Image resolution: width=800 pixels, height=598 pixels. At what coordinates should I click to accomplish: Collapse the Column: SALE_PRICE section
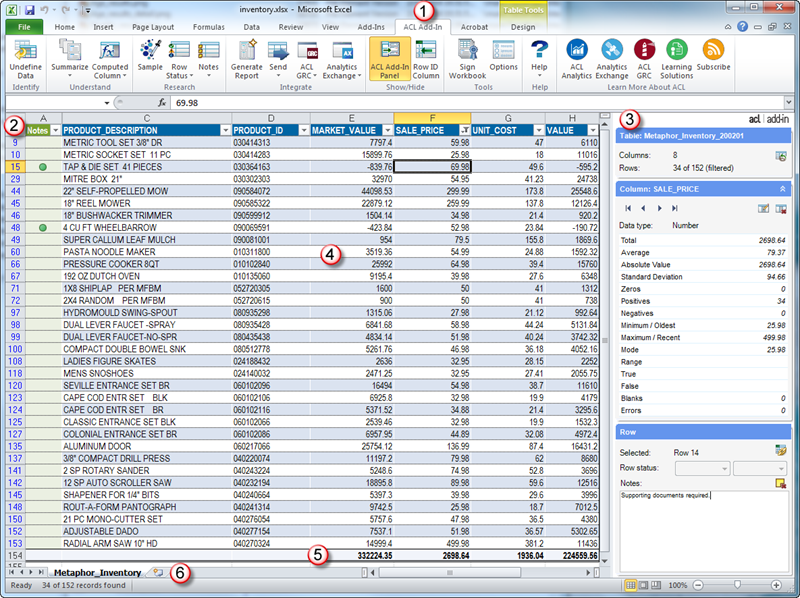pyautogui.click(x=781, y=188)
